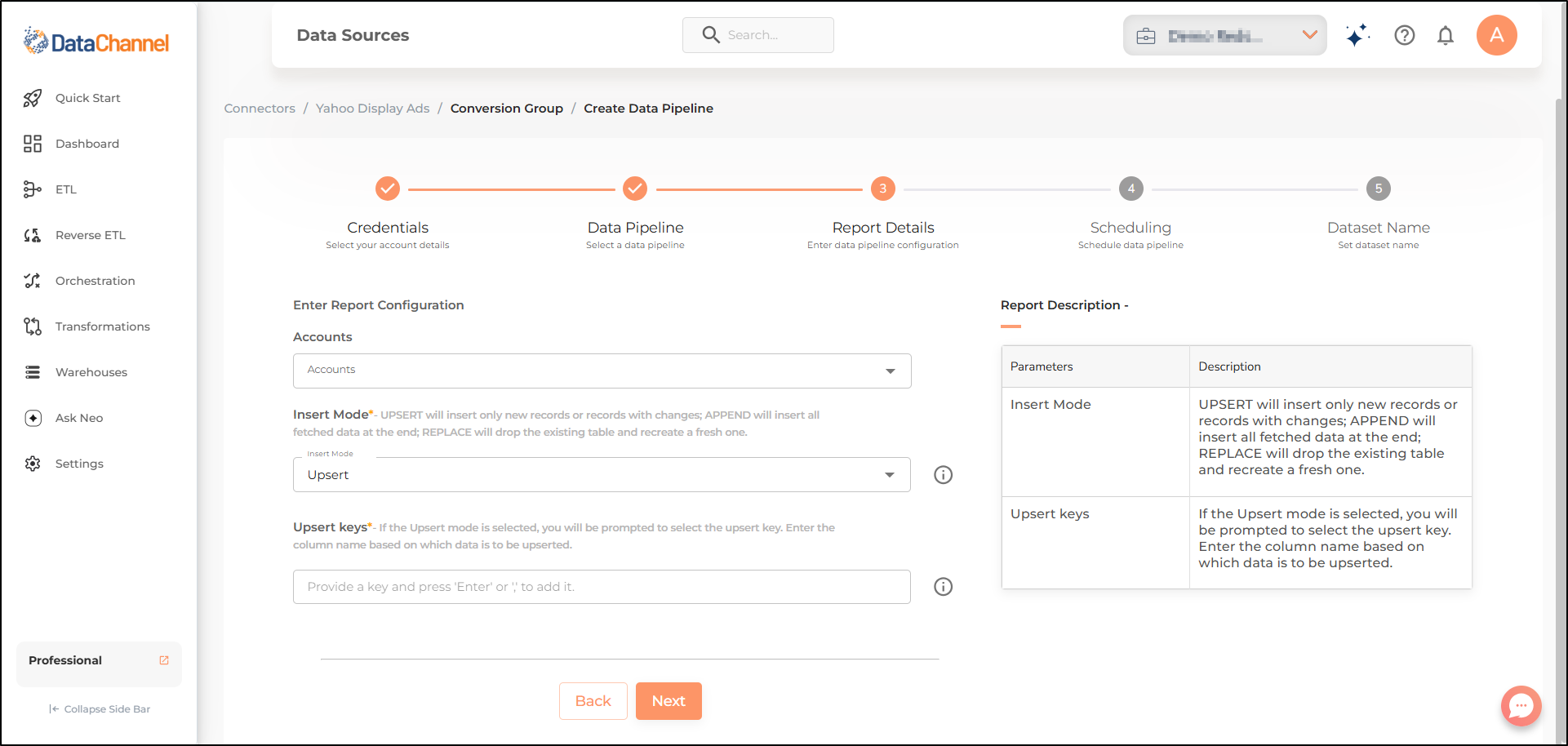This screenshot has height=746, width=1568.
Task: Click info icon beside Insert Mode
Action: tap(944, 475)
